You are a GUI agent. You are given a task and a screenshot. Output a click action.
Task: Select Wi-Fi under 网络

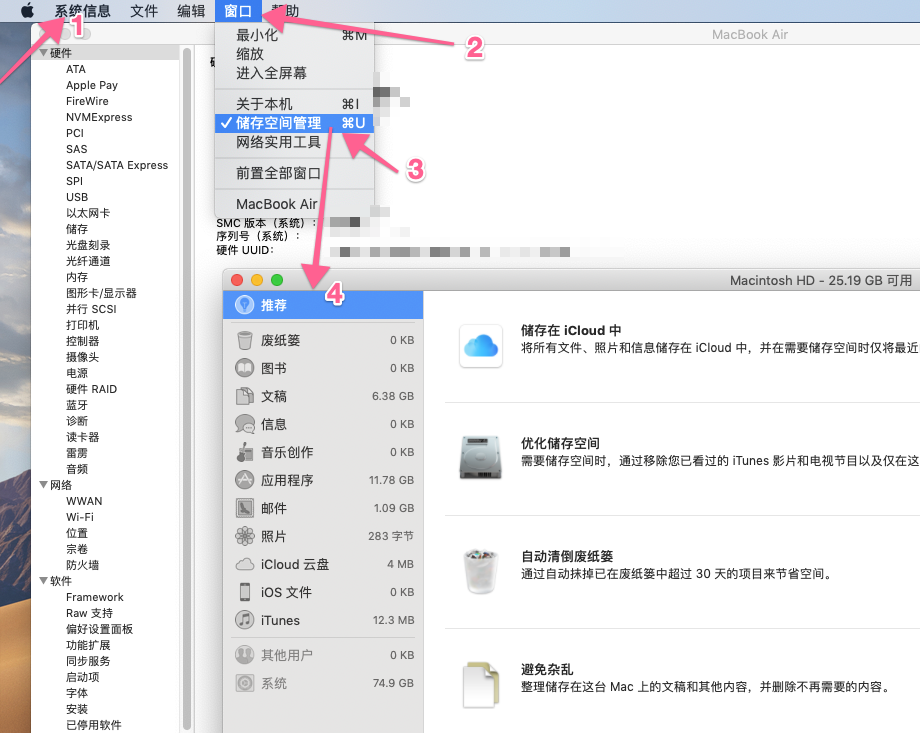(80, 517)
